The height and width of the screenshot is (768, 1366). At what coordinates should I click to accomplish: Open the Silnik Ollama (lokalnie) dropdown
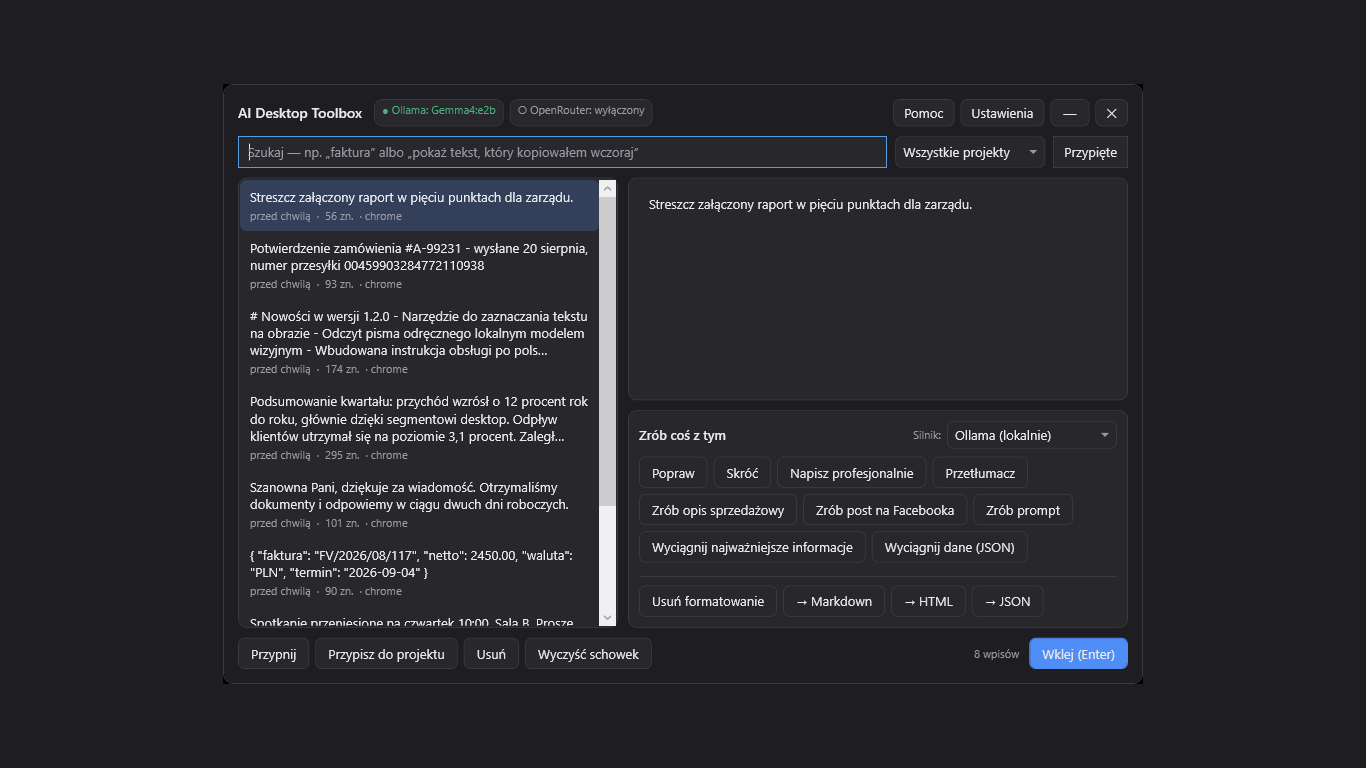[x=1031, y=435]
